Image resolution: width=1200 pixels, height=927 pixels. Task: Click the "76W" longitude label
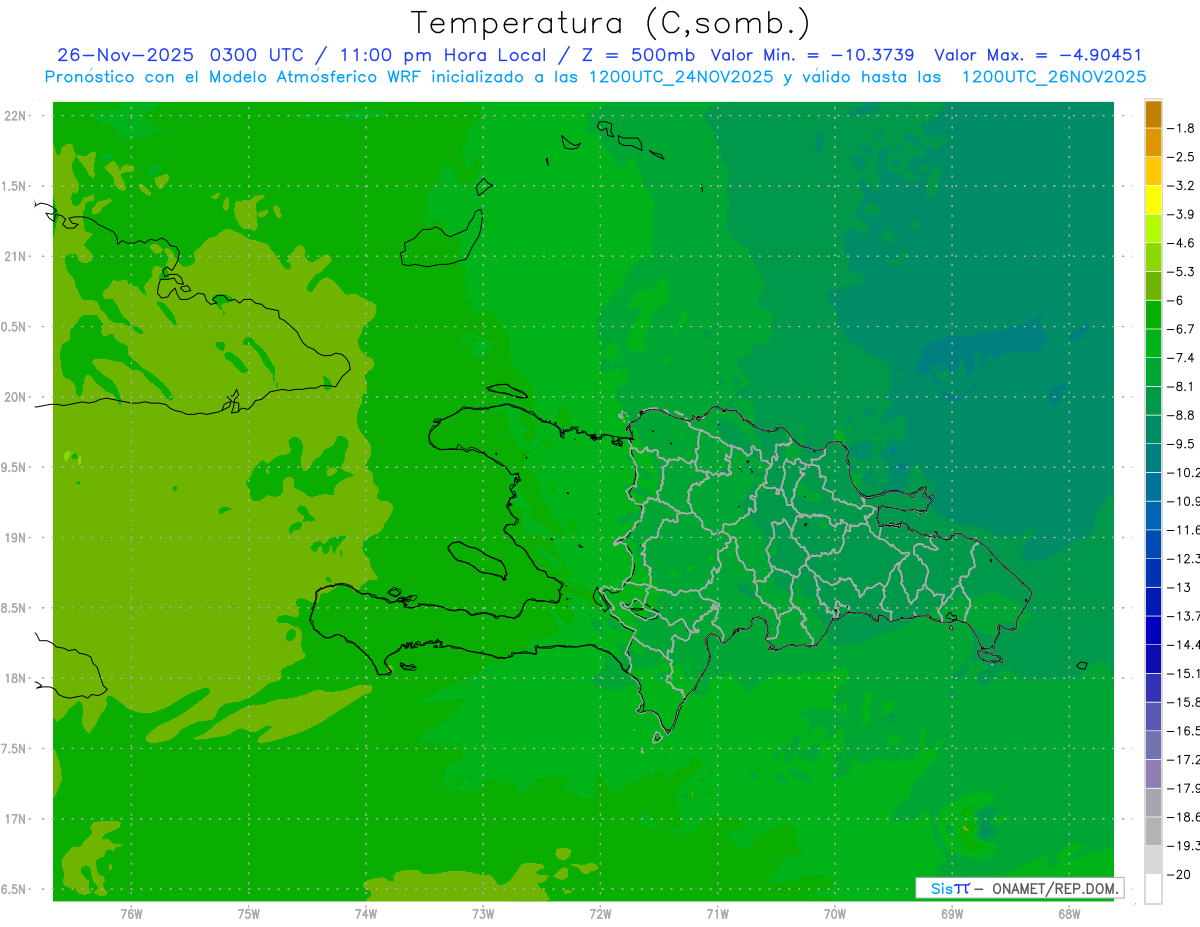click(x=131, y=913)
